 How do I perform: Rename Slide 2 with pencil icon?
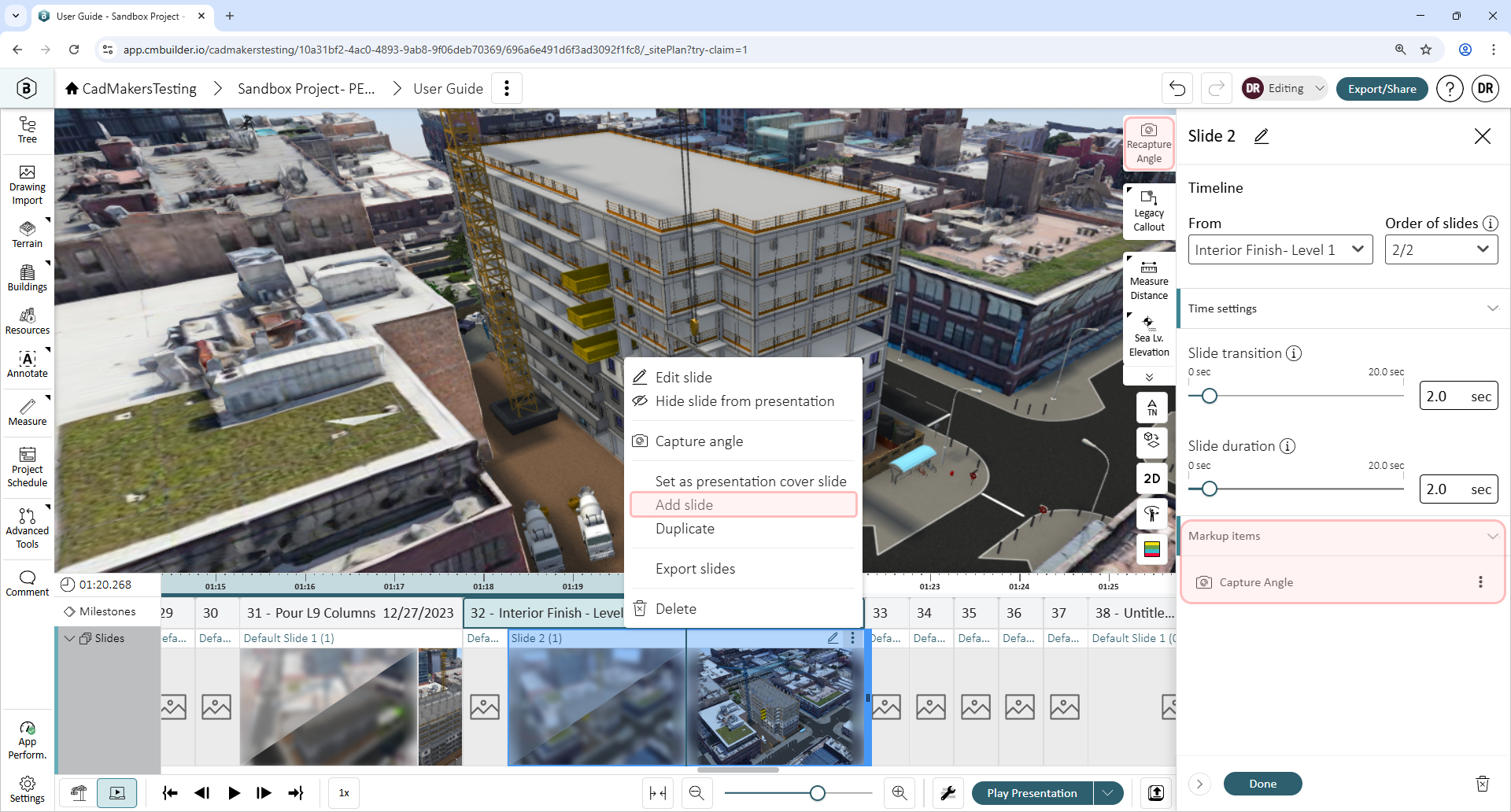[x=1262, y=136]
